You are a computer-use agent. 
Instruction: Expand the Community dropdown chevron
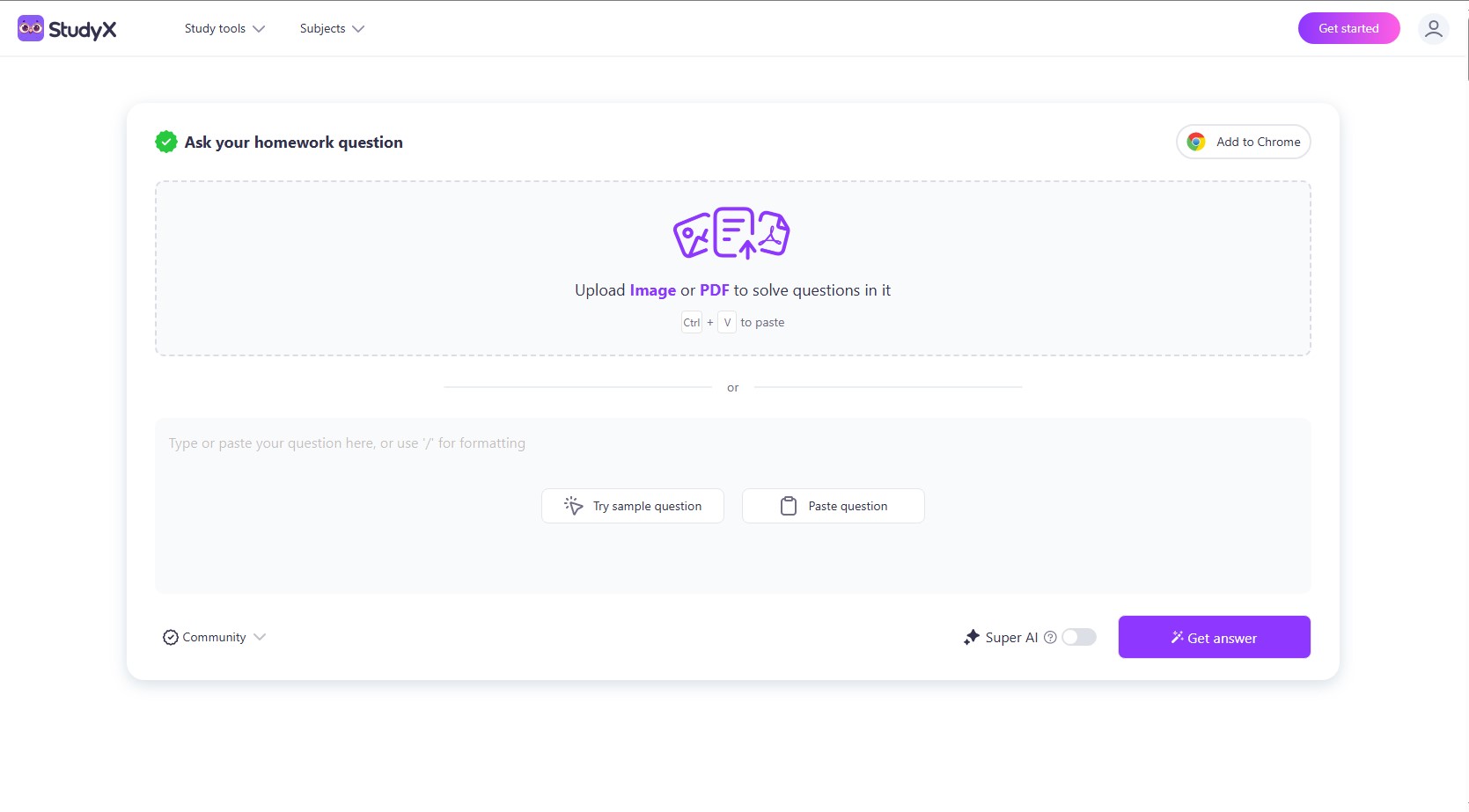tap(260, 637)
